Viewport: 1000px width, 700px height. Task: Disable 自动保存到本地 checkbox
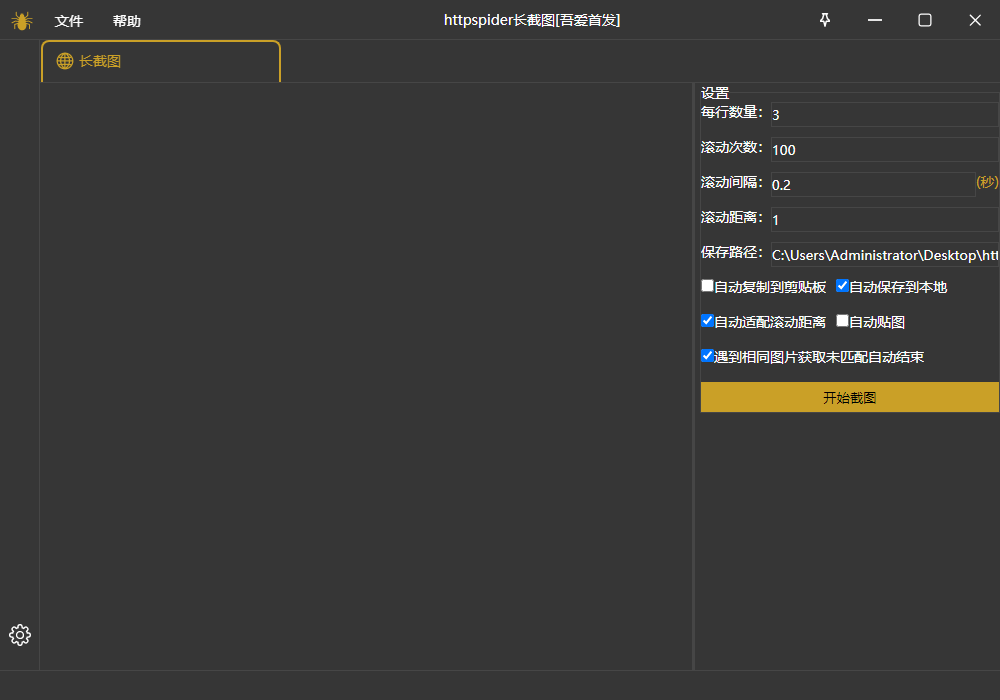coord(842,285)
